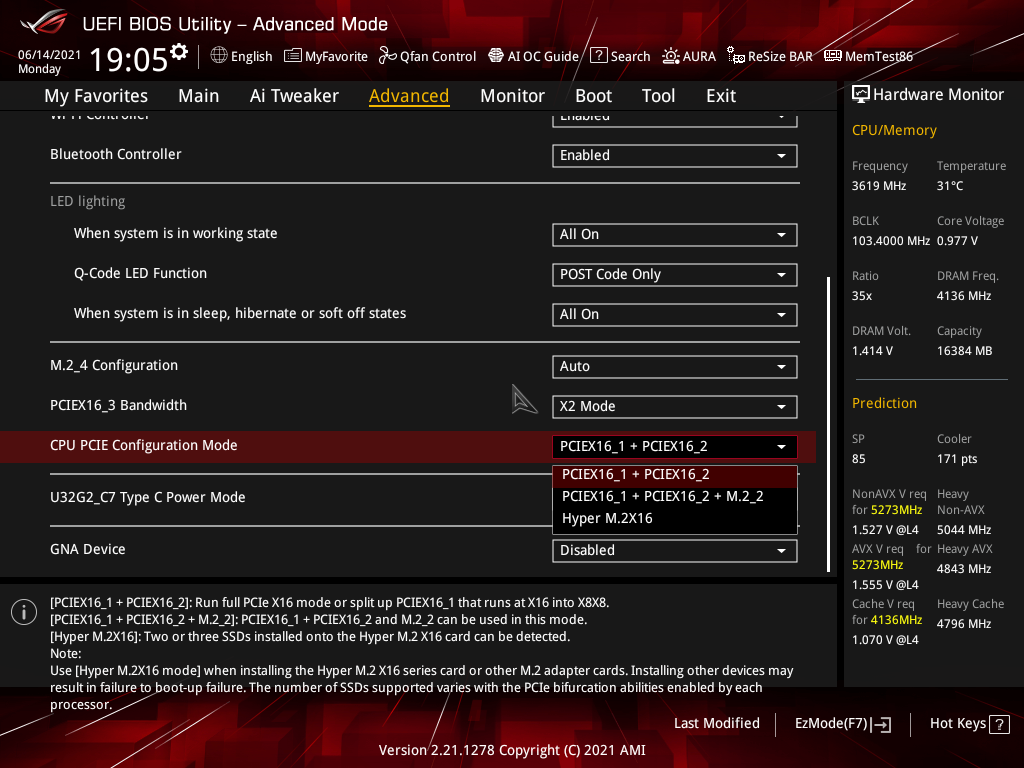The height and width of the screenshot is (768, 1024).
Task: Click the EzMode exit arrow icon
Action: (881, 724)
